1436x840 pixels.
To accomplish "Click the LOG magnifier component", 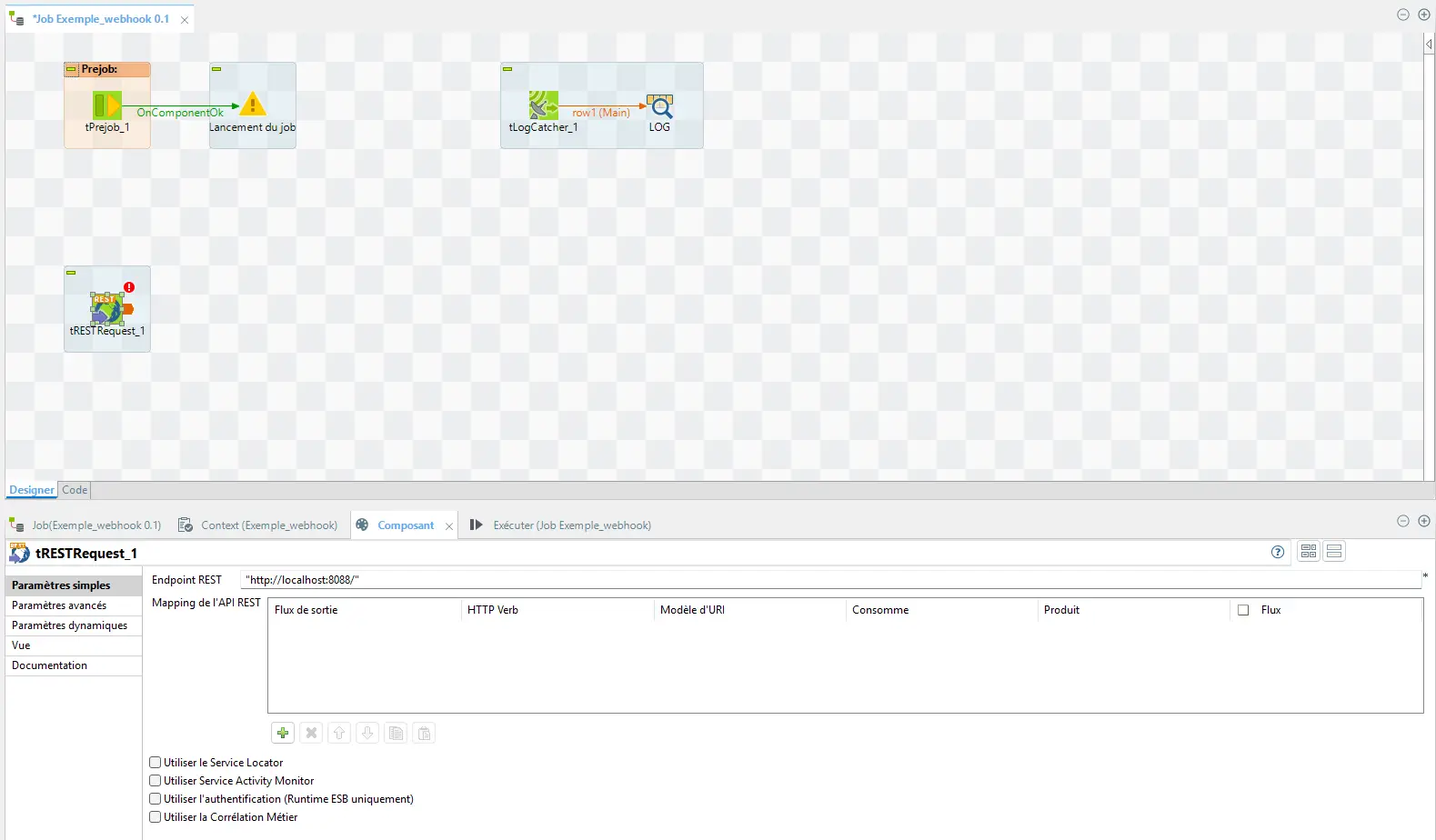I will (659, 106).
